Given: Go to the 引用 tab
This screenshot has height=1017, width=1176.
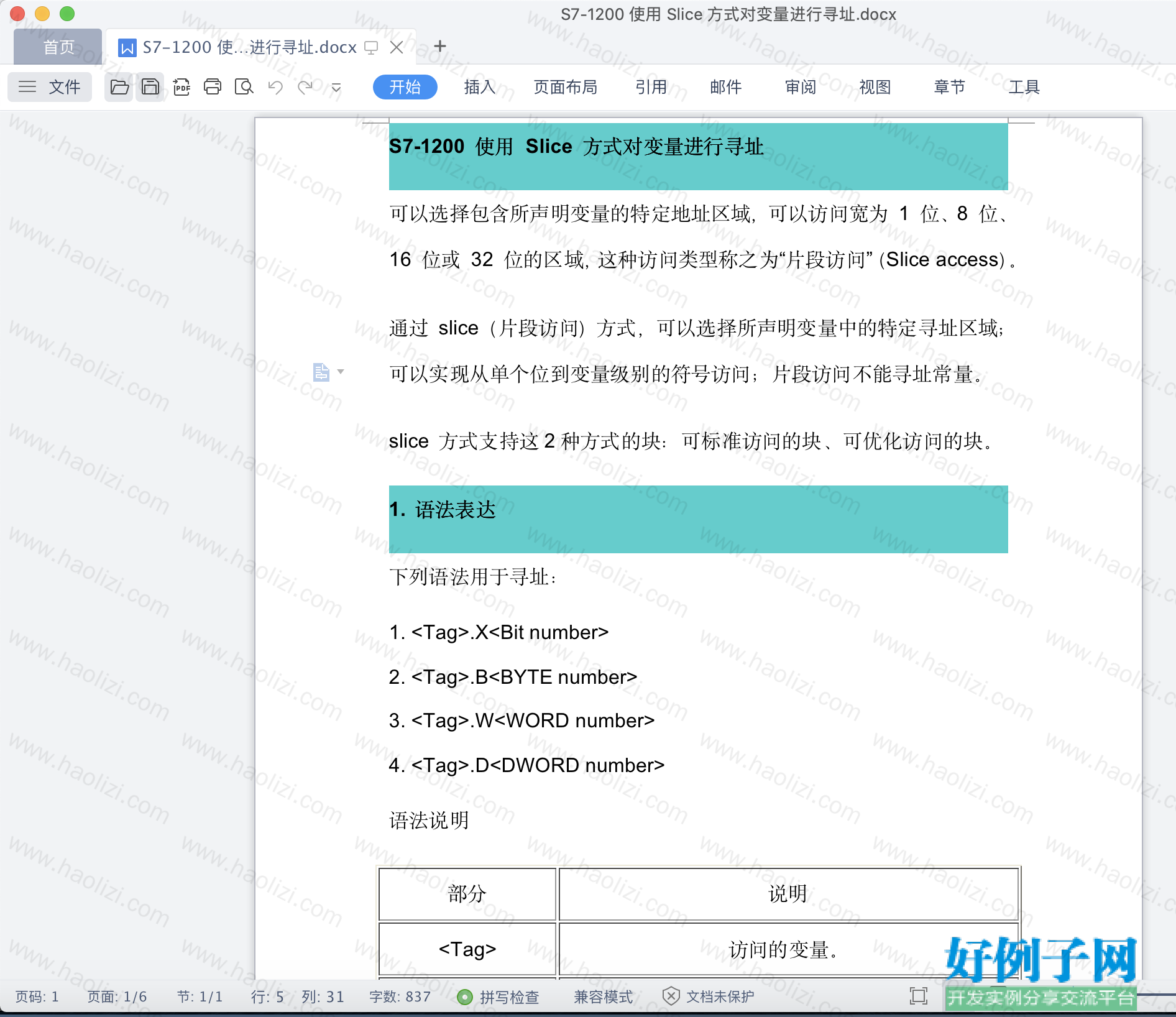Looking at the screenshot, I should (651, 87).
